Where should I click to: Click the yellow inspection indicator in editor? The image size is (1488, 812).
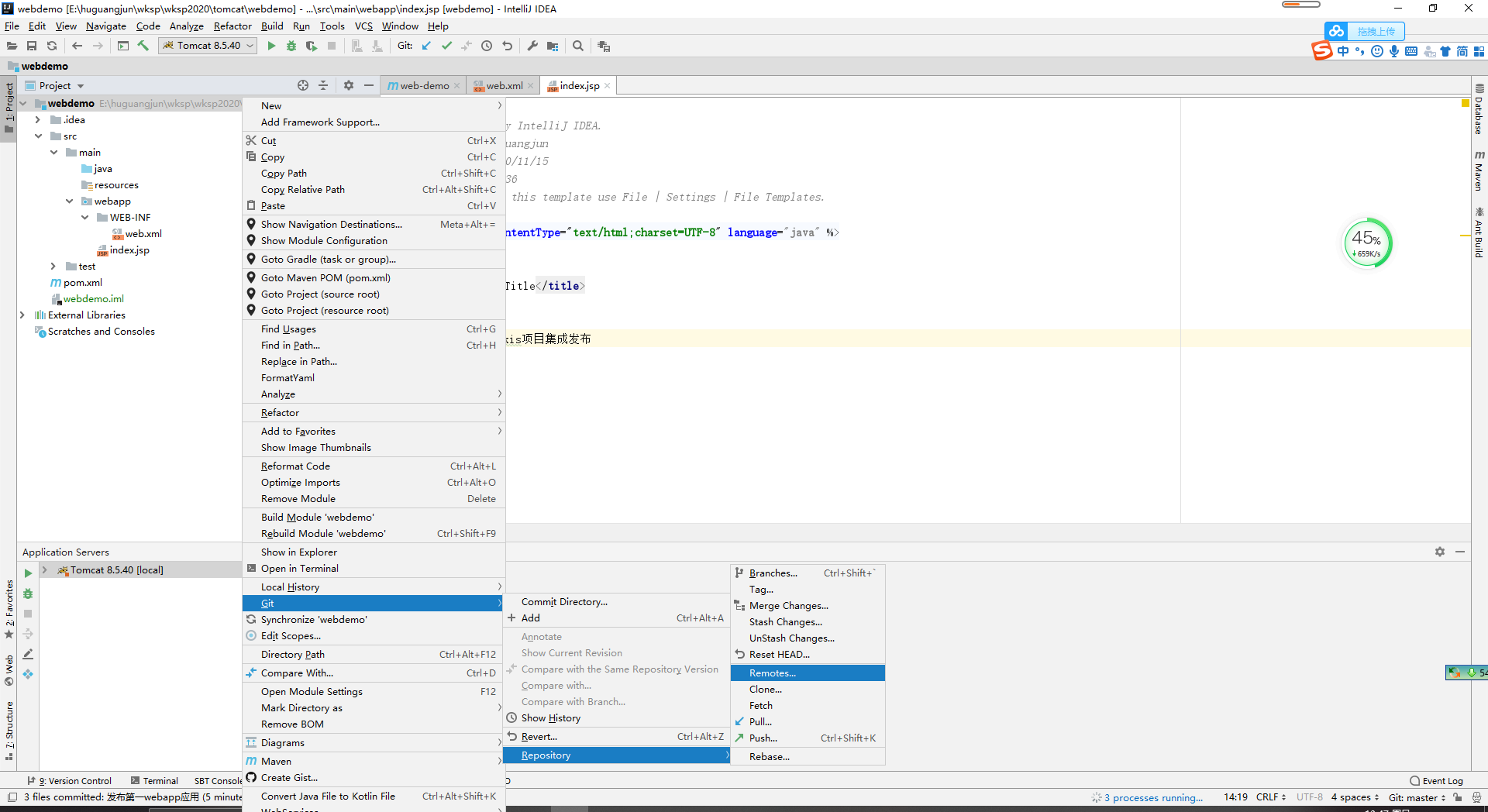[1465, 103]
